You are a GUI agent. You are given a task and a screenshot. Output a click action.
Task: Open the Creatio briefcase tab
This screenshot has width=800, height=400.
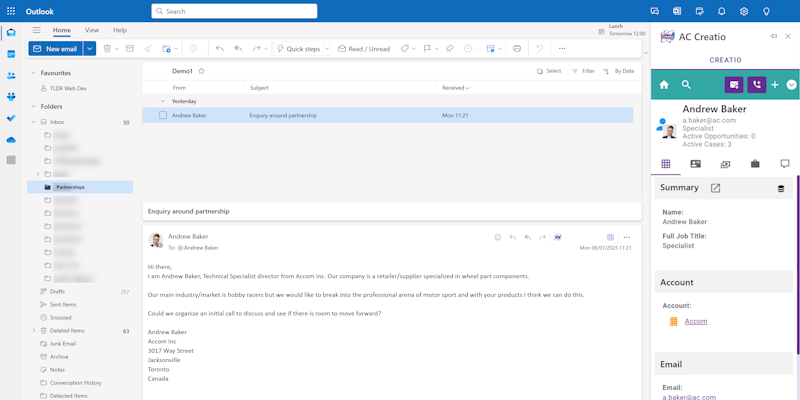coord(755,164)
